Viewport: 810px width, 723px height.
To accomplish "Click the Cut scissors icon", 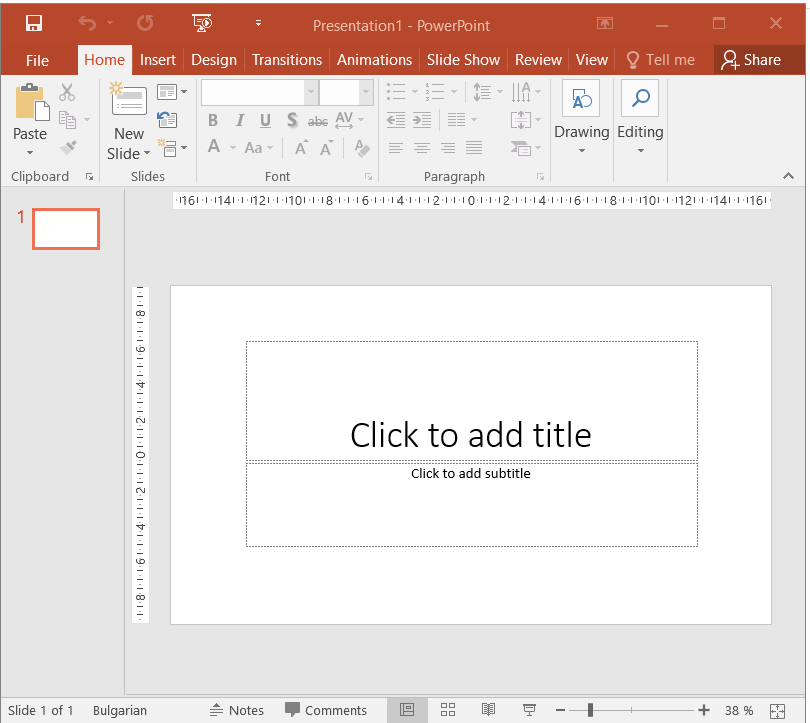I will tap(67, 93).
